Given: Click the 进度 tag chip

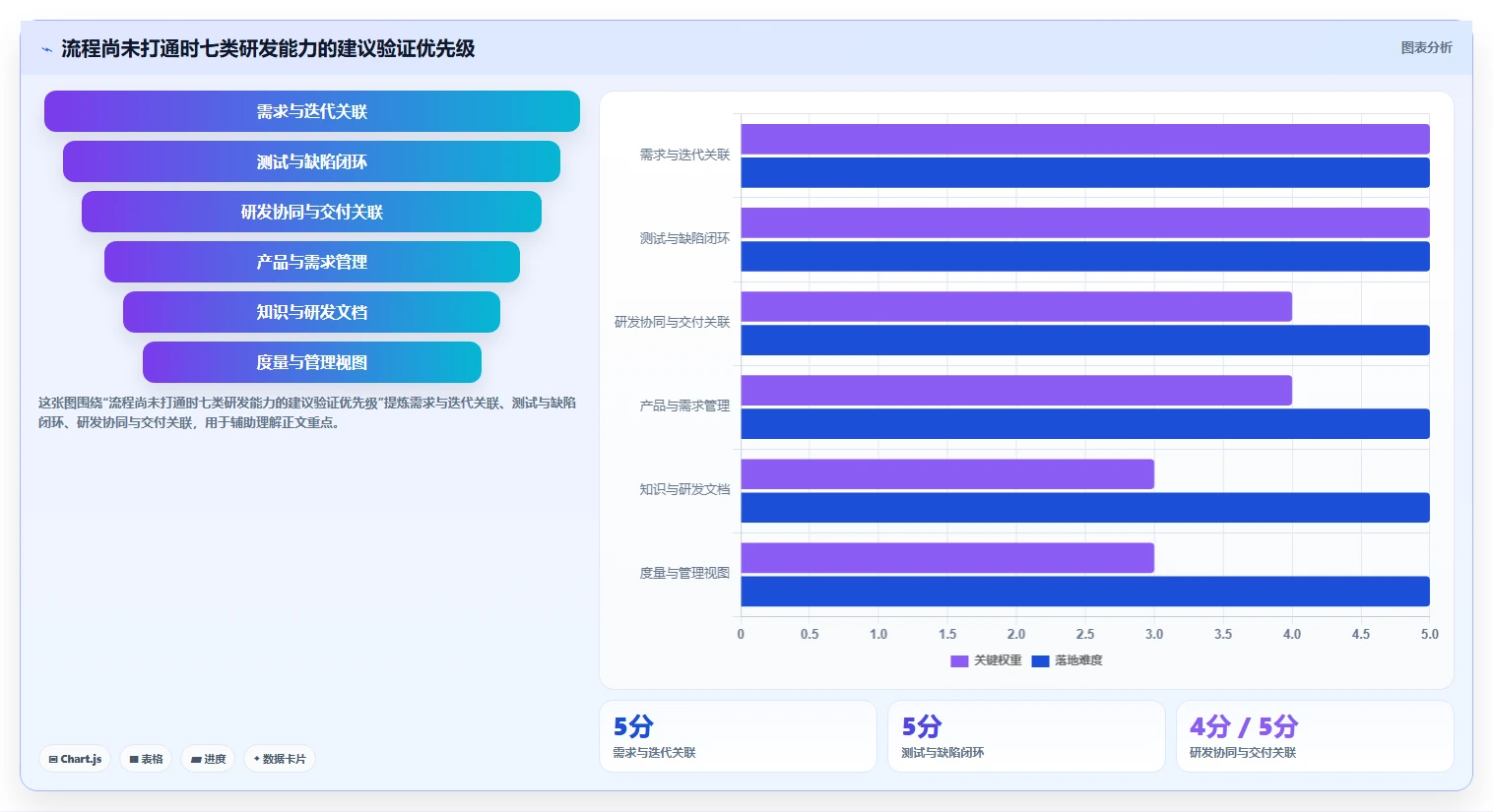Looking at the screenshot, I should 208,759.
